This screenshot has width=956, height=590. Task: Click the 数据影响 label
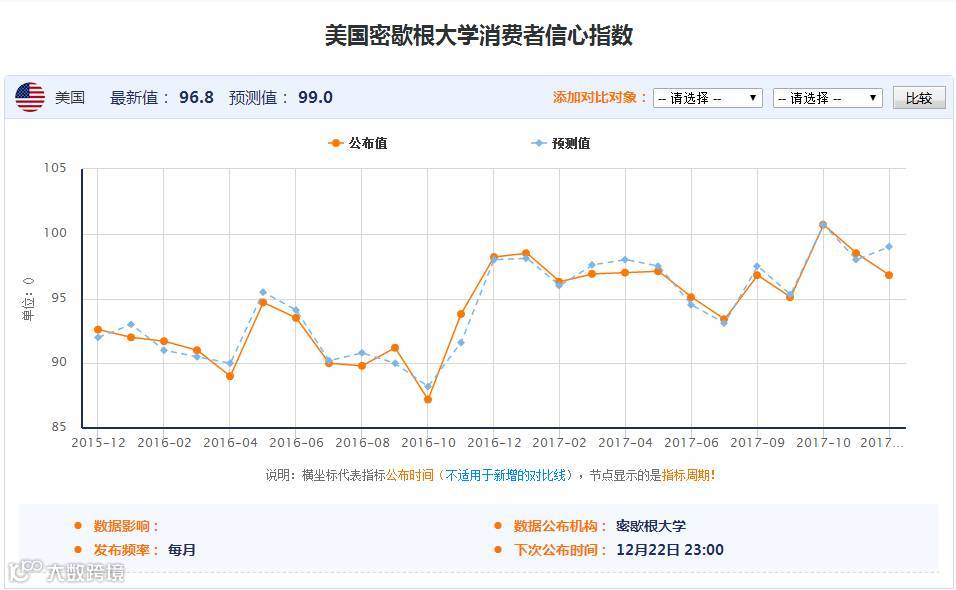pos(125,526)
